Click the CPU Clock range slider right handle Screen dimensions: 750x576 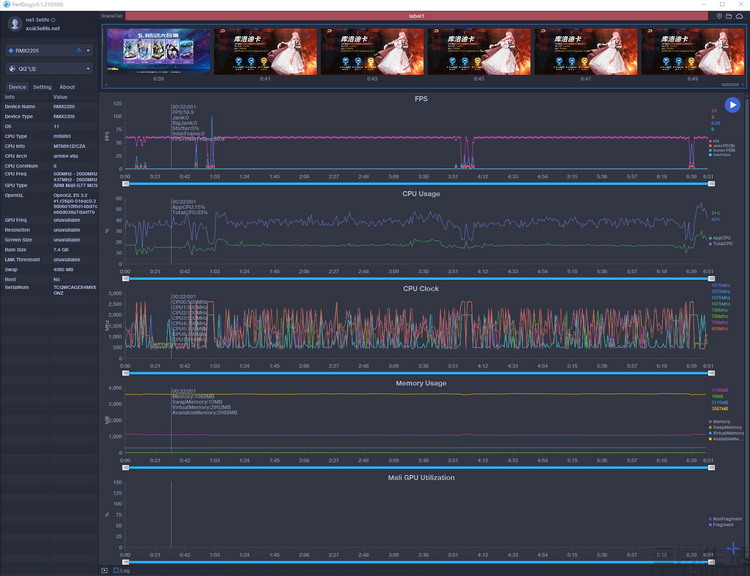click(711, 373)
